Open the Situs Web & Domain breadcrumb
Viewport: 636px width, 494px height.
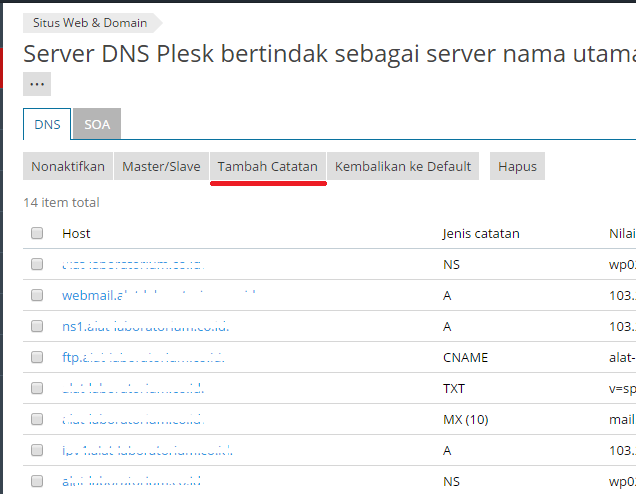pos(90,23)
